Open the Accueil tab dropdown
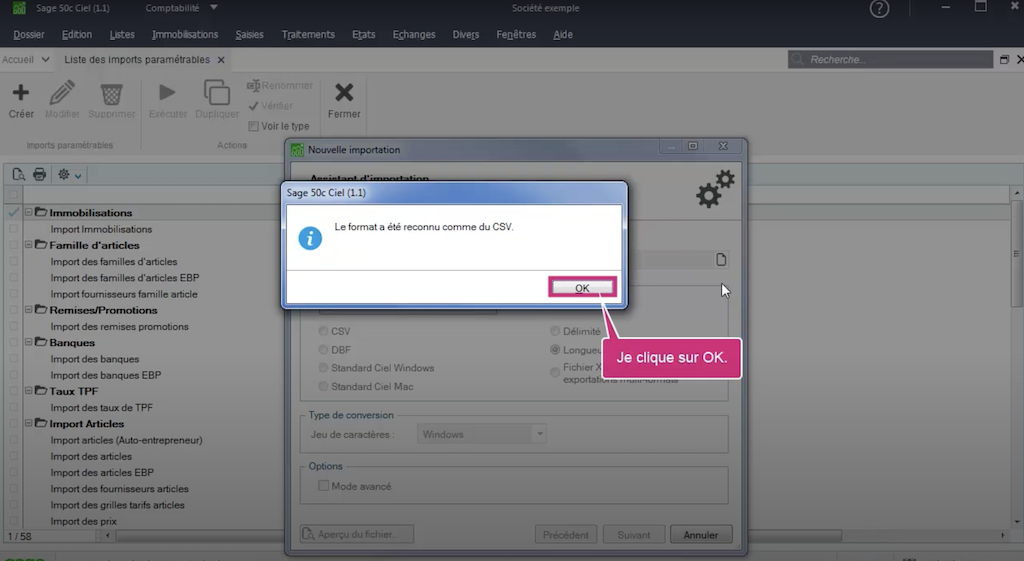 click(45, 59)
